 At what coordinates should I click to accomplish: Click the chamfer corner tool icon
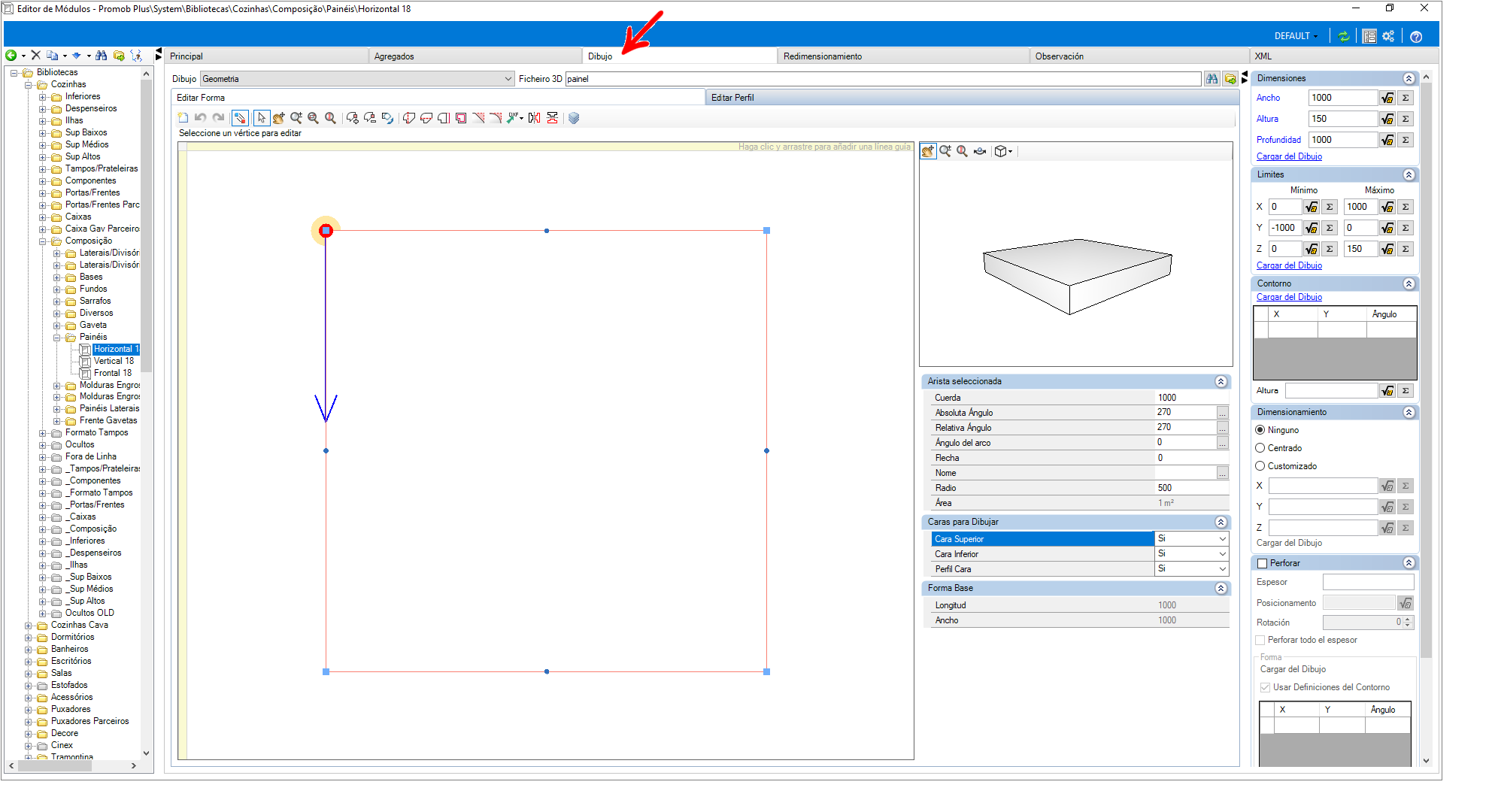pos(478,118)
